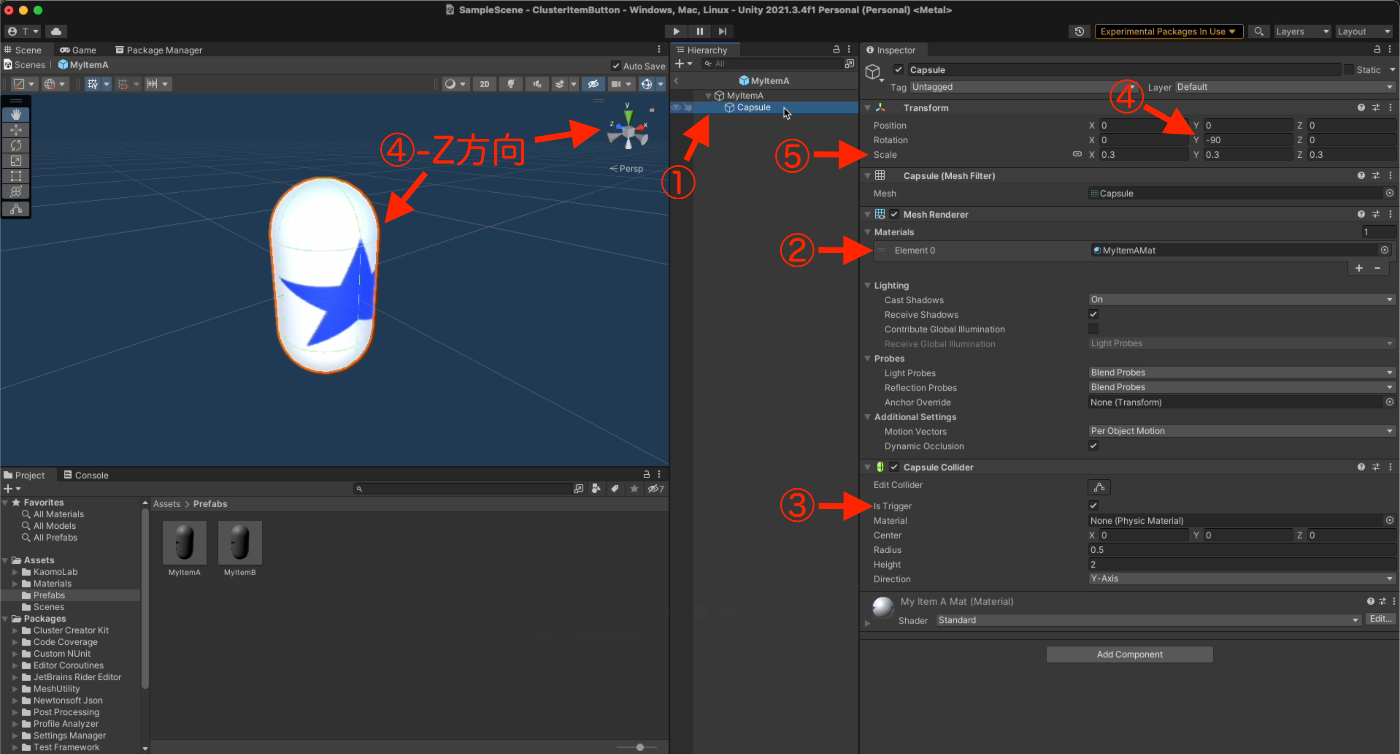Toggle hidden objects scene visibility icon

click(594, 84)
